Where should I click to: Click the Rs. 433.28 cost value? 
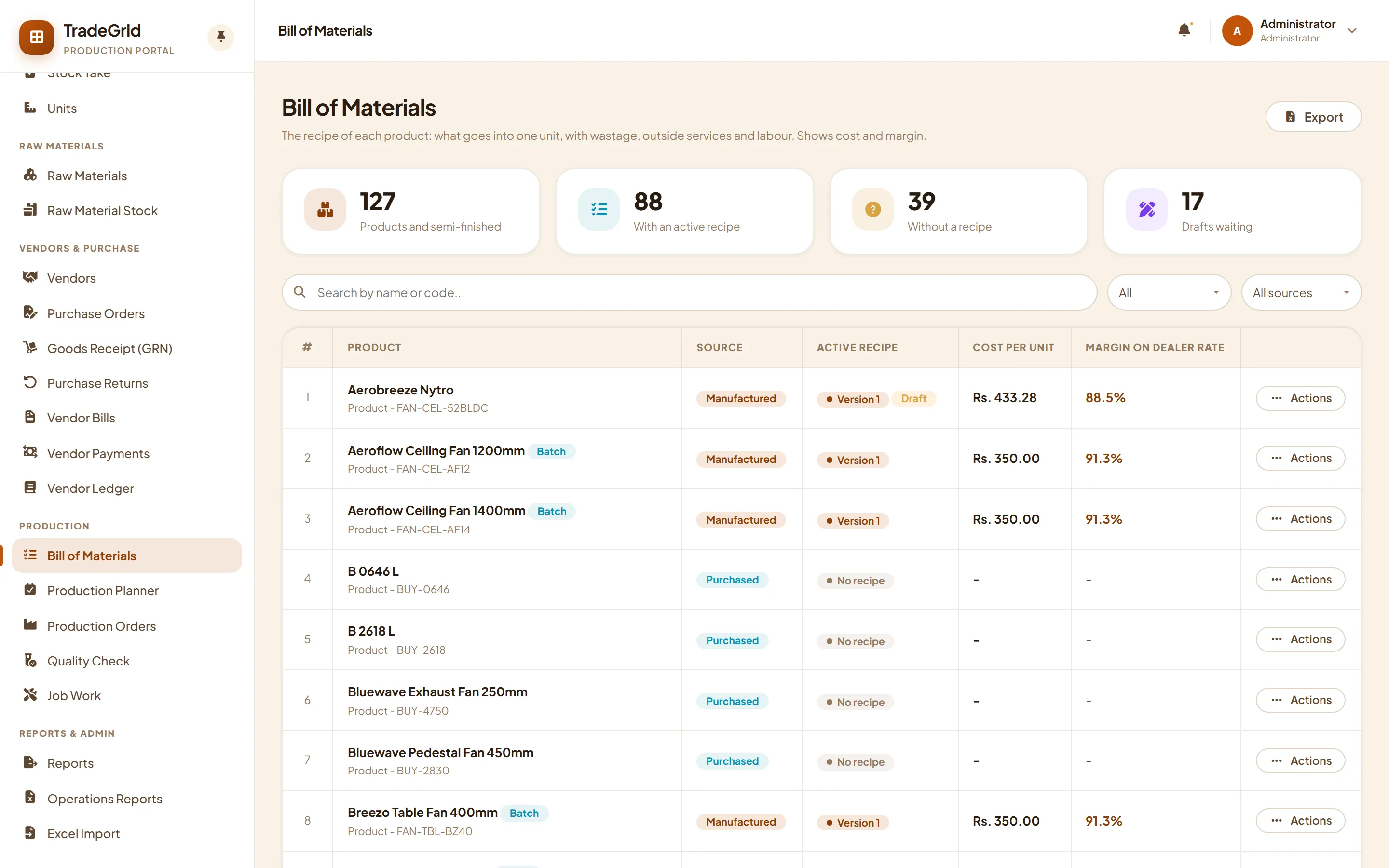(1005, 398)
